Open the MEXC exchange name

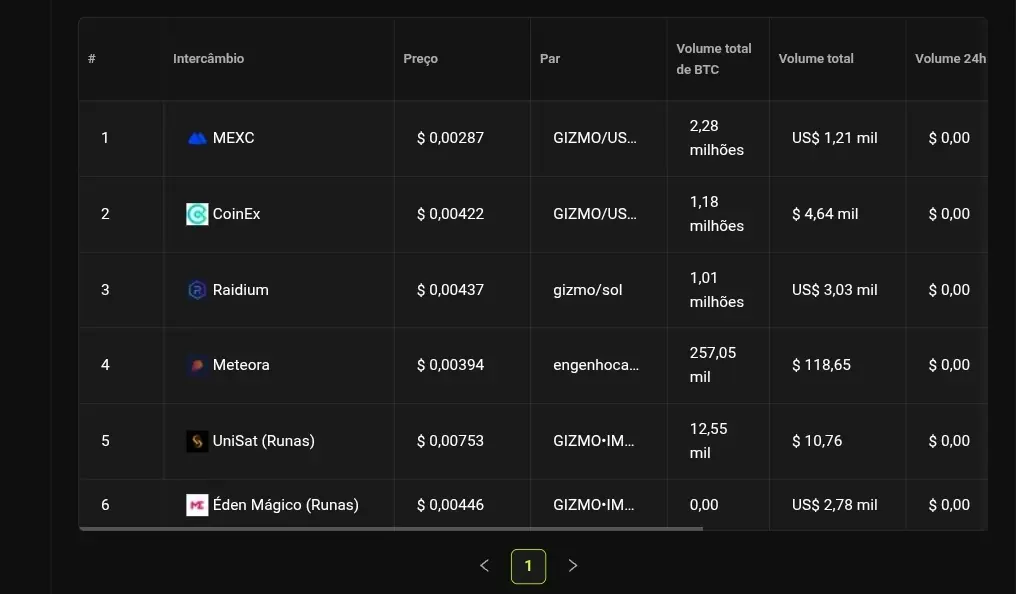click(233, 138)
